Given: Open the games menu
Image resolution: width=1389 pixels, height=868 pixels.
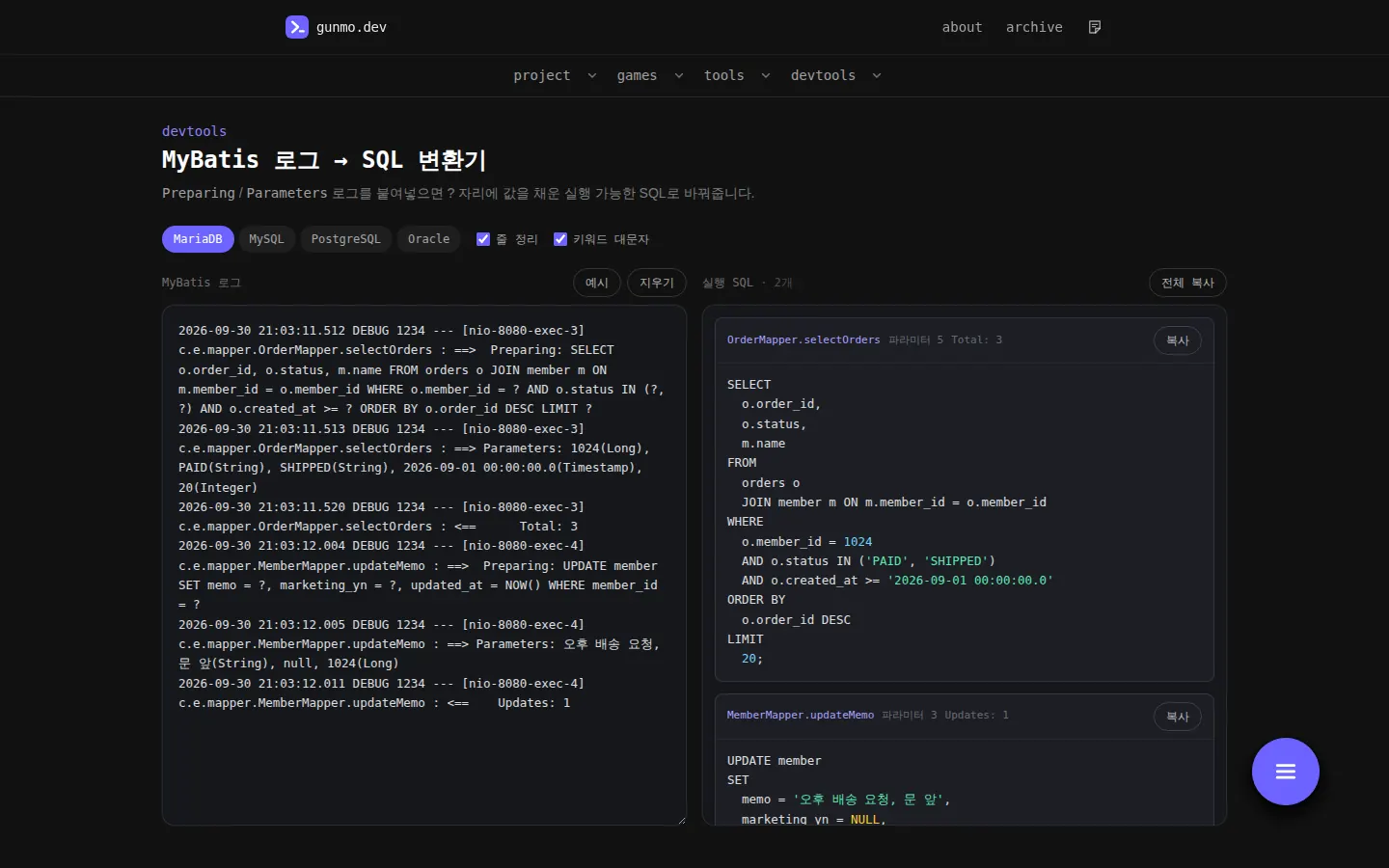Looking at the screenshot, I should pos(637,75).
